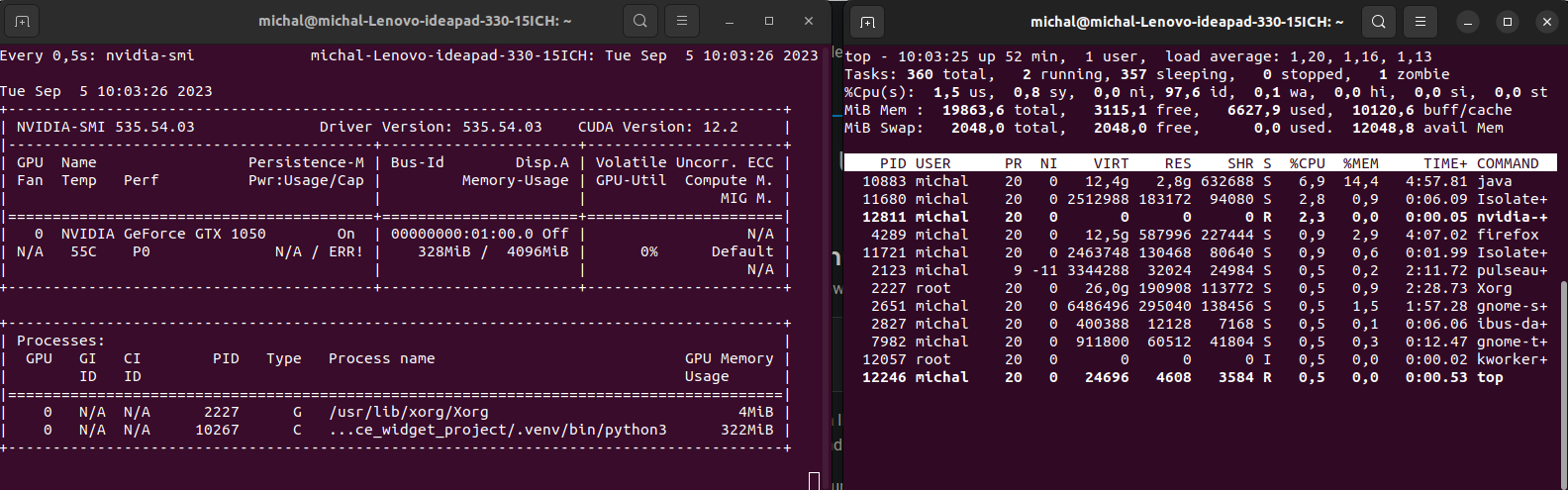Image resolution: width=1568 pixels, height=490 pixels.
Task: Click the '1 zombie' task count
Action: 1414,74
